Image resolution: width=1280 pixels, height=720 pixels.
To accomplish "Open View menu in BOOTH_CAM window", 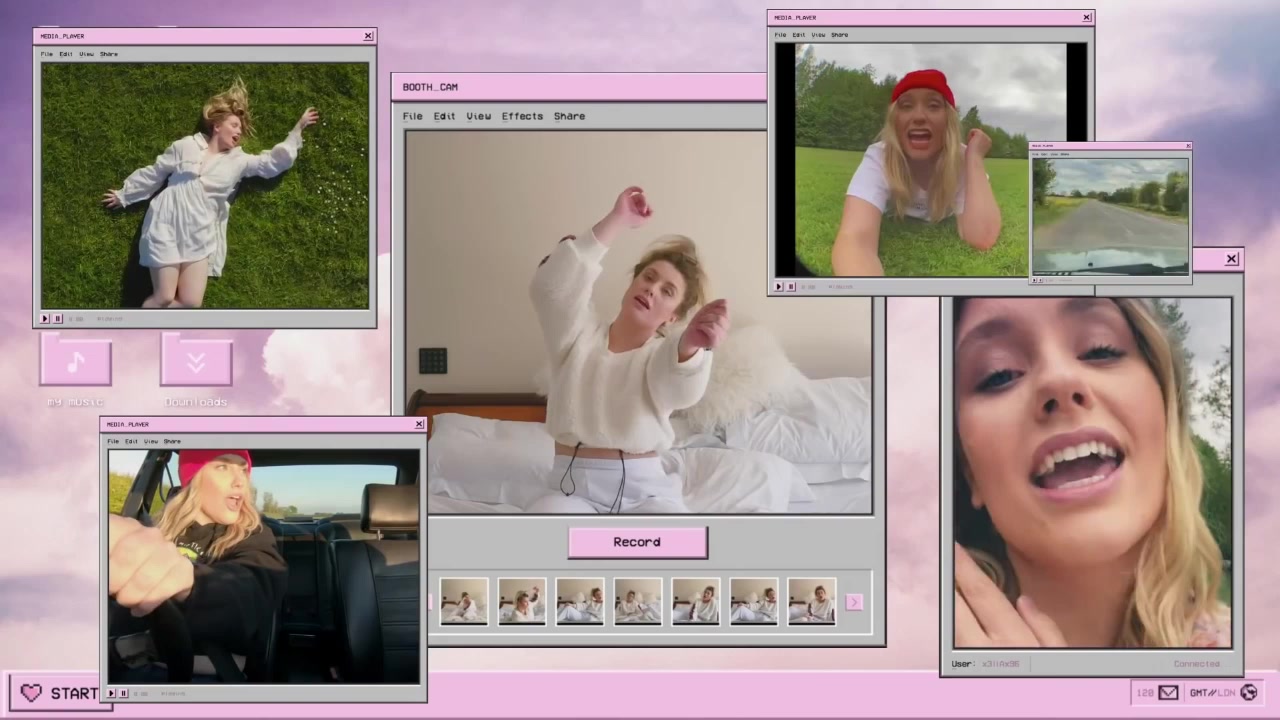I will tap(478, 116).
